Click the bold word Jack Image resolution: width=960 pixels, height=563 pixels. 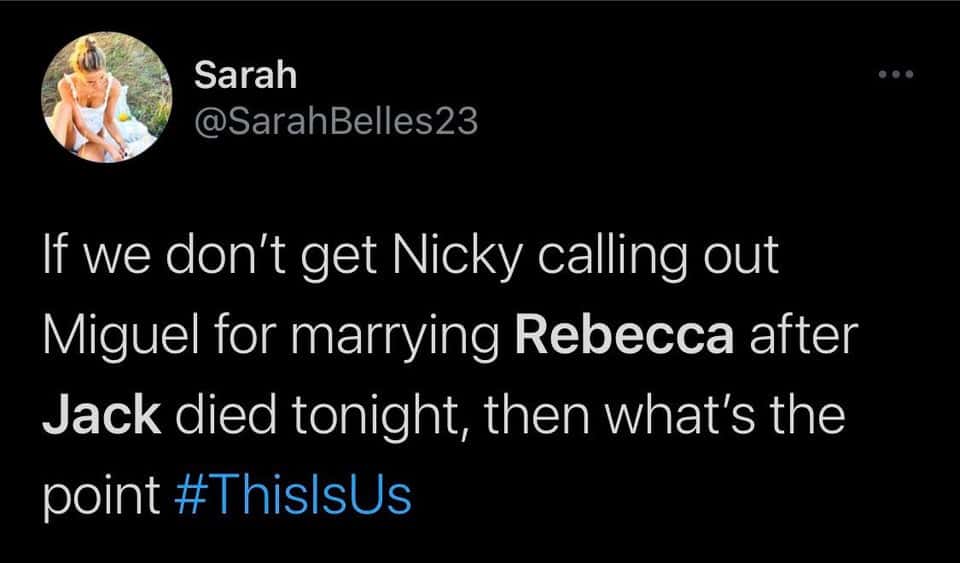(x=101, y=416)
